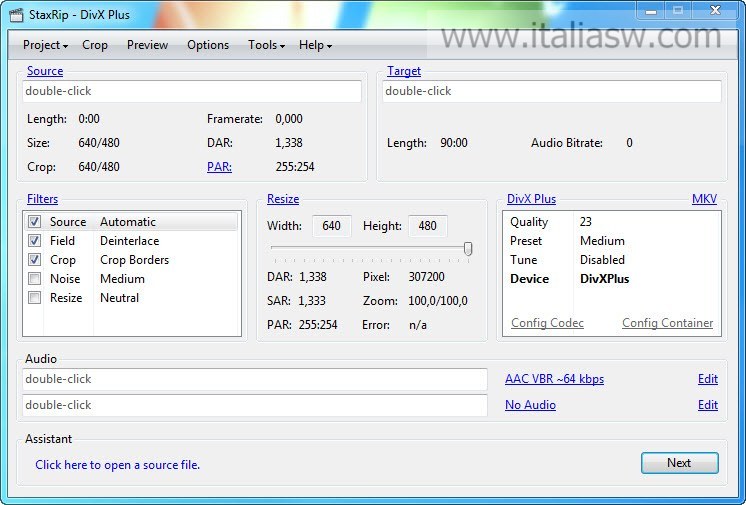
Task: Select the Crop Borders filter value
Action: point(134,260)
